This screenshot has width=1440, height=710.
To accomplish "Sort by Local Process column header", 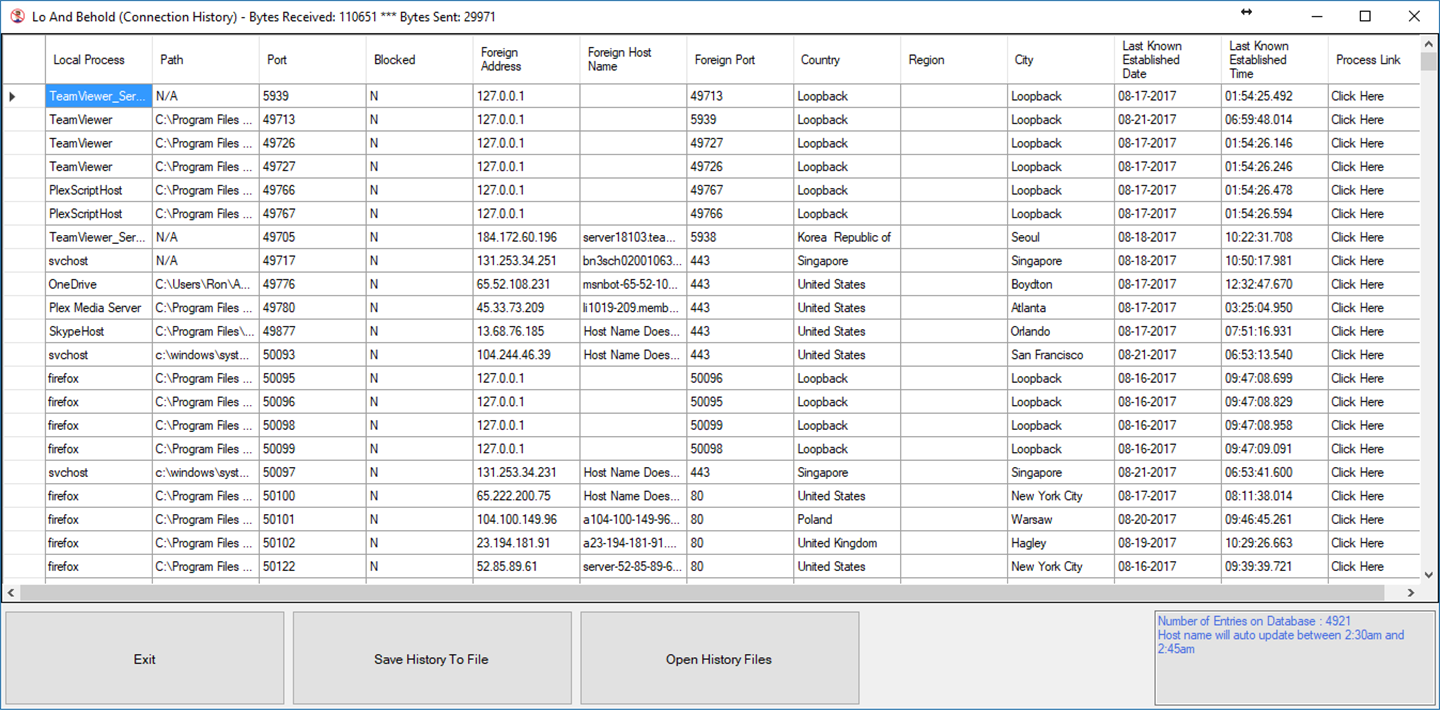I will coord(98,60).
